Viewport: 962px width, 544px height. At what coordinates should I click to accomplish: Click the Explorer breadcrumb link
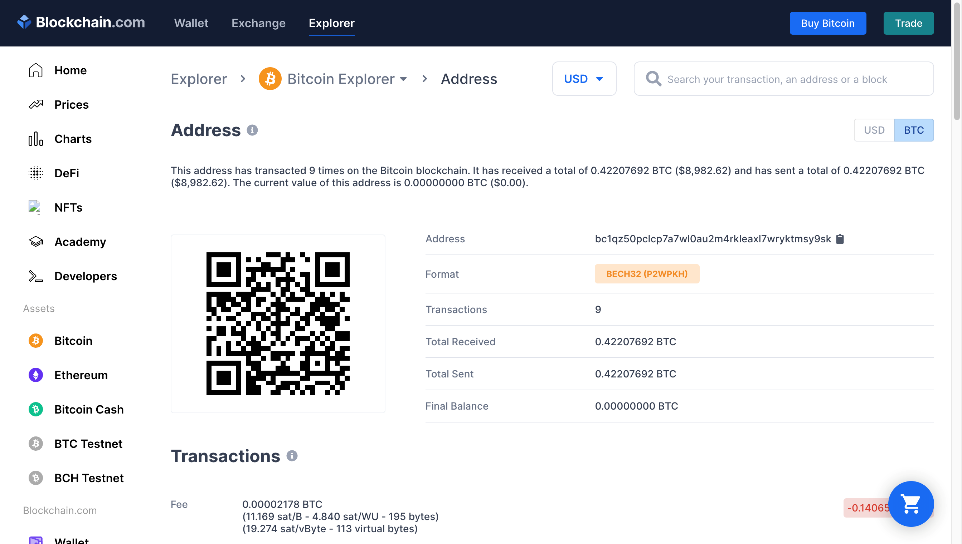(199, 79)
